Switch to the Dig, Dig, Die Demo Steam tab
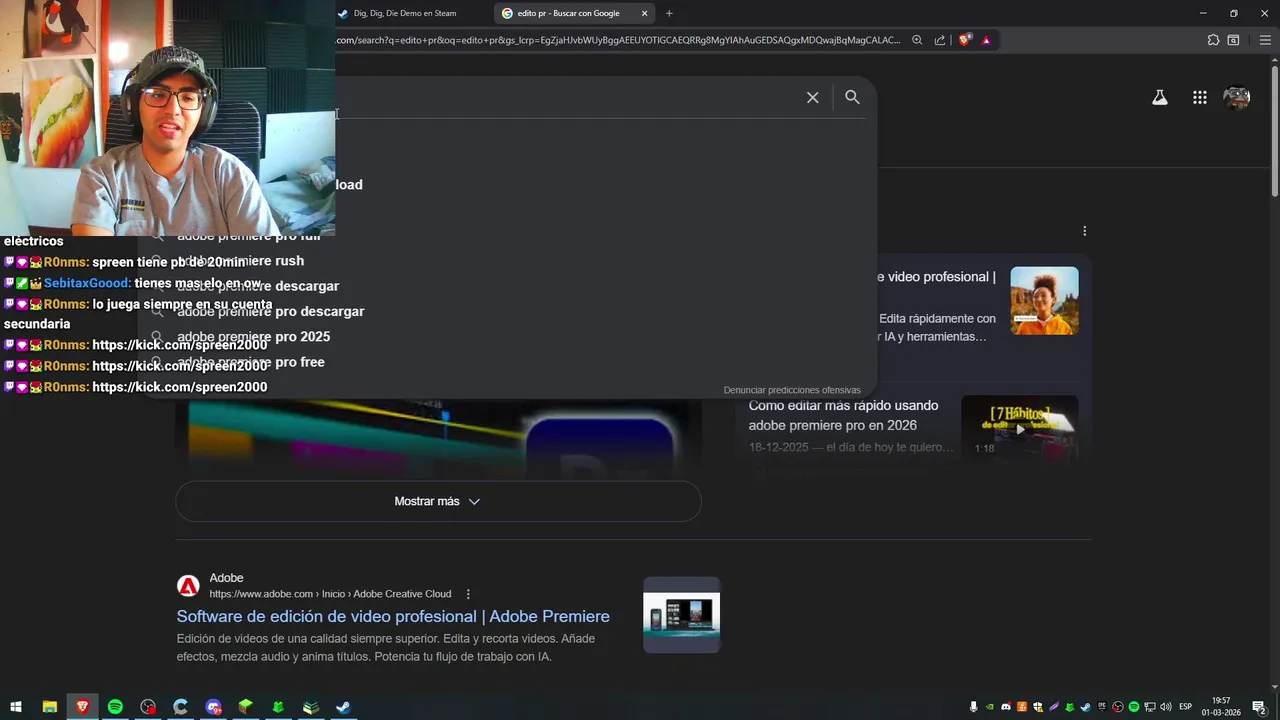The height and width of the screenshot is (720, 1280). point(405,13)
